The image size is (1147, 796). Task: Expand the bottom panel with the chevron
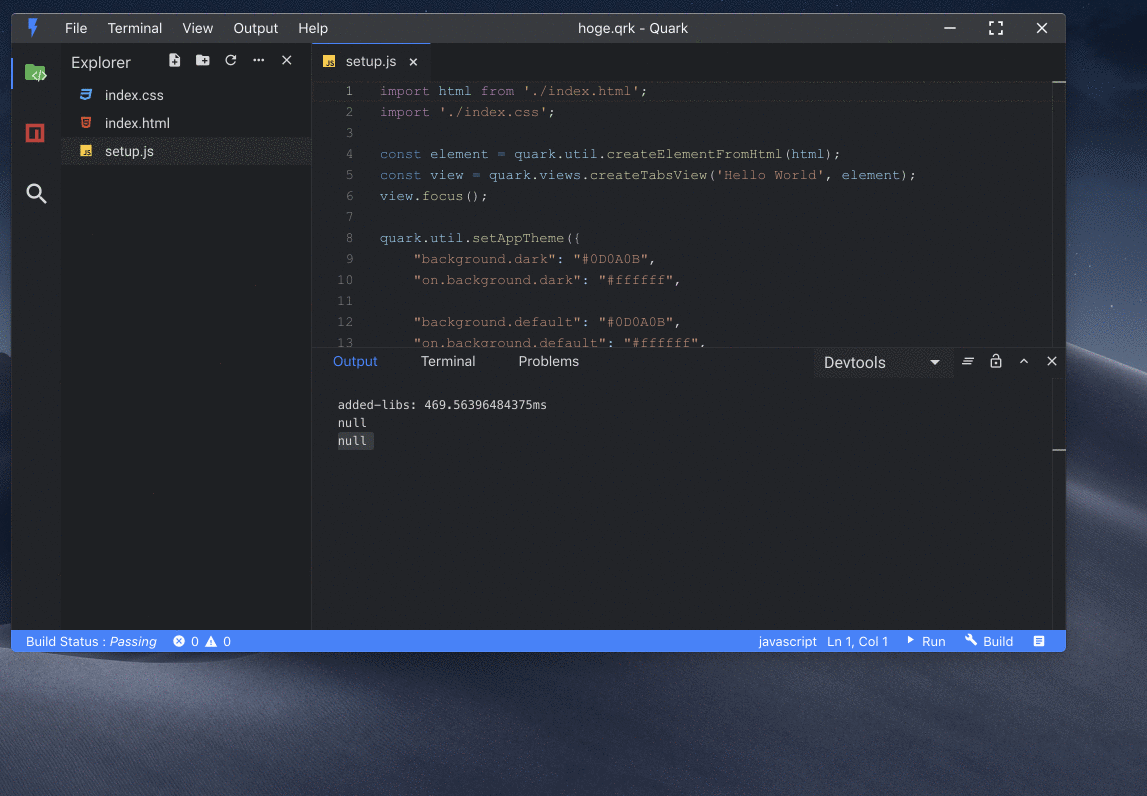[1024, 362]
